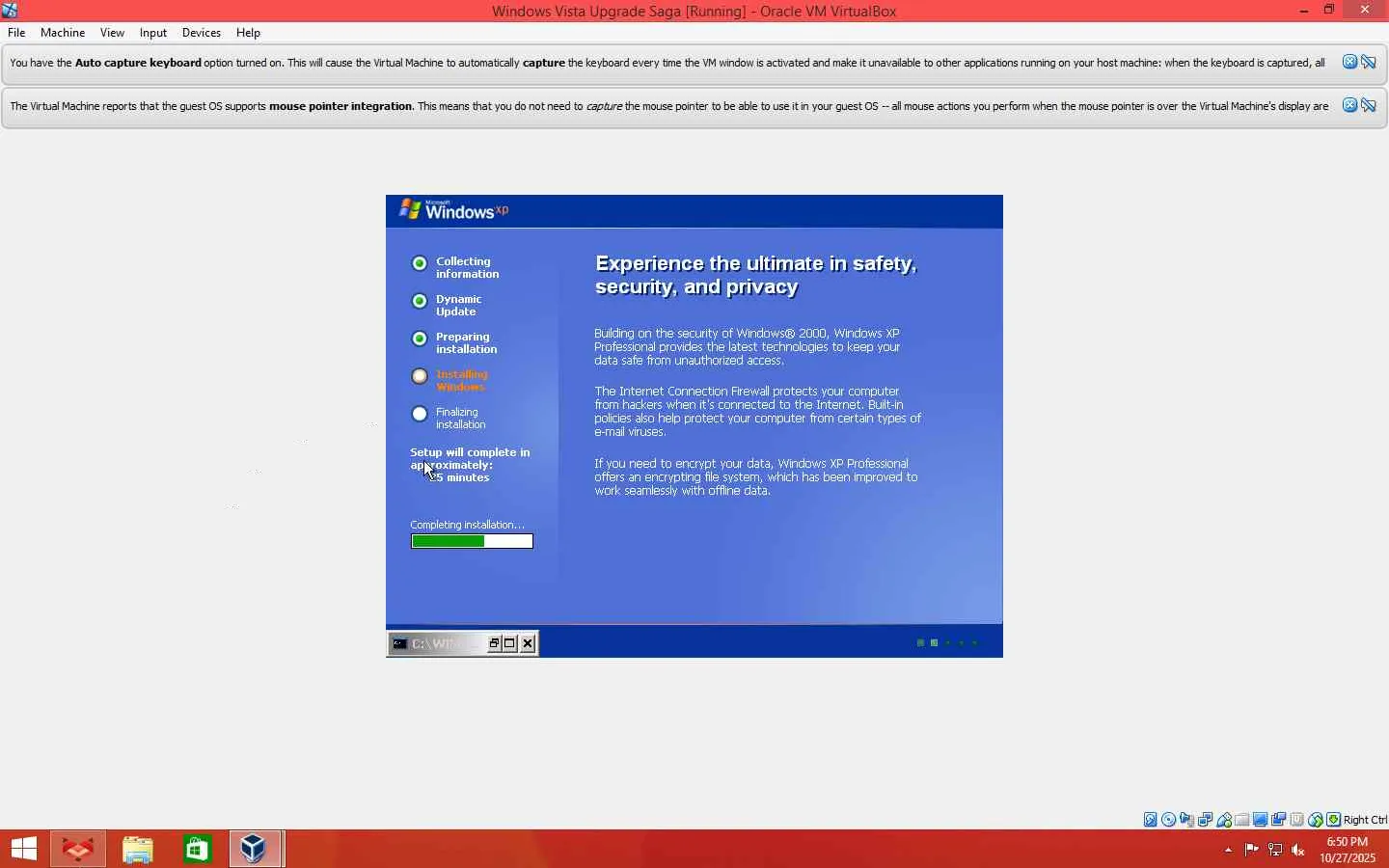Click the hard disk activity indicator
This screenshot has width=1389, height=868.
pos(1151,820)
